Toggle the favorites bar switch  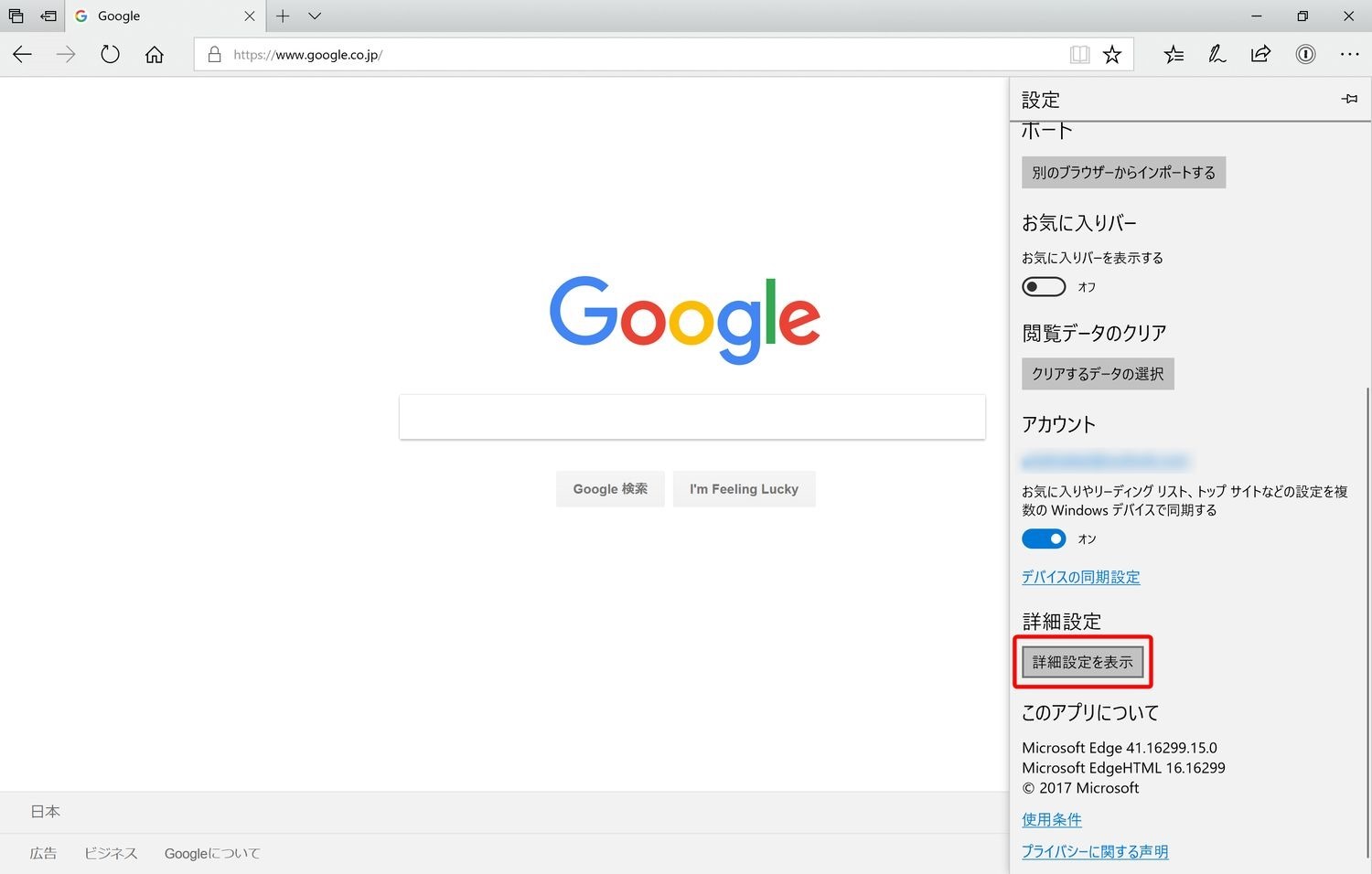(1044, 287)
